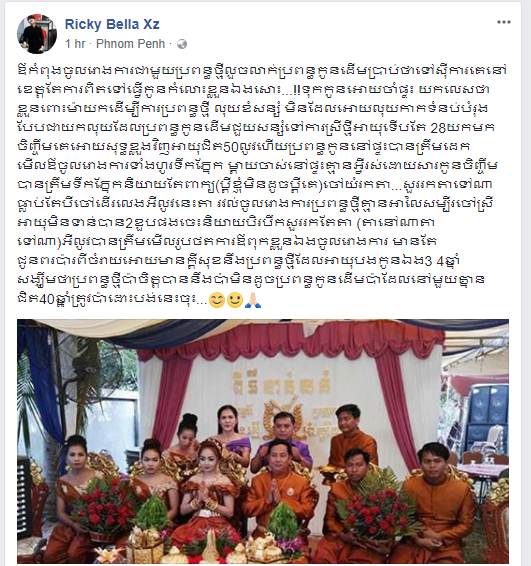Click the last line of post text before the emojis

[x=112, y=300]
